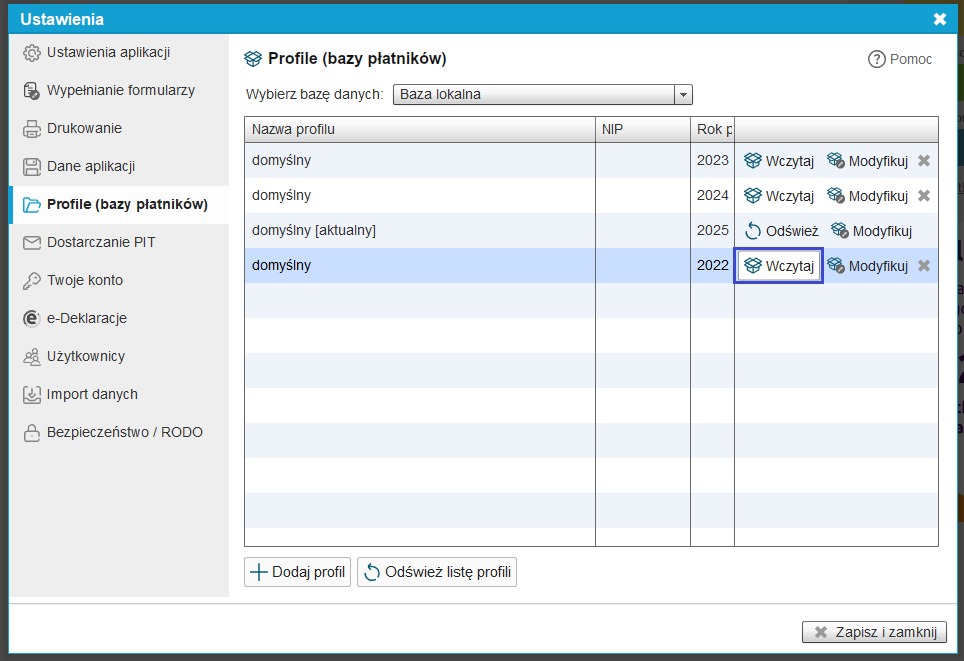
Task: Select Drukowanie in the sidebar
Action: click(x=84, y=128)
